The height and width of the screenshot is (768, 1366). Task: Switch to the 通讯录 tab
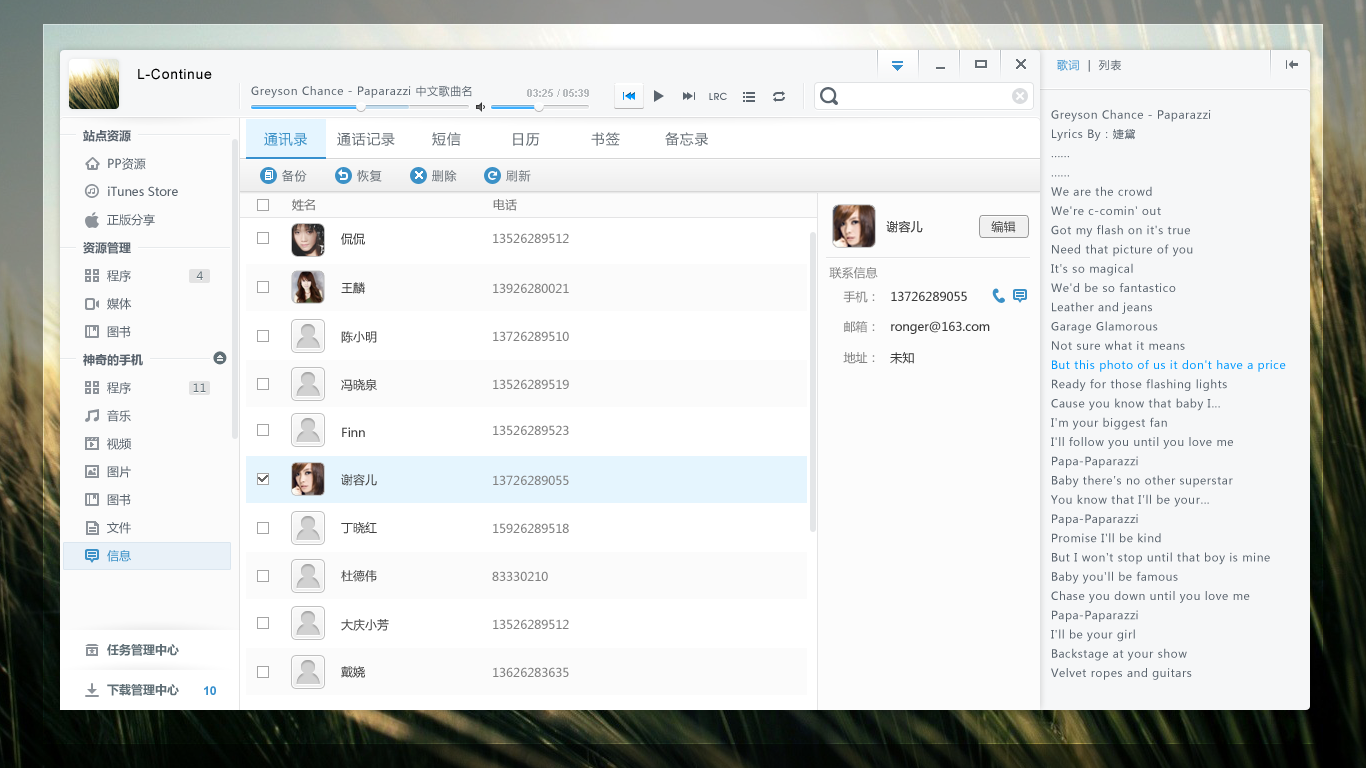pyautogui.click(x=285, y=139)
